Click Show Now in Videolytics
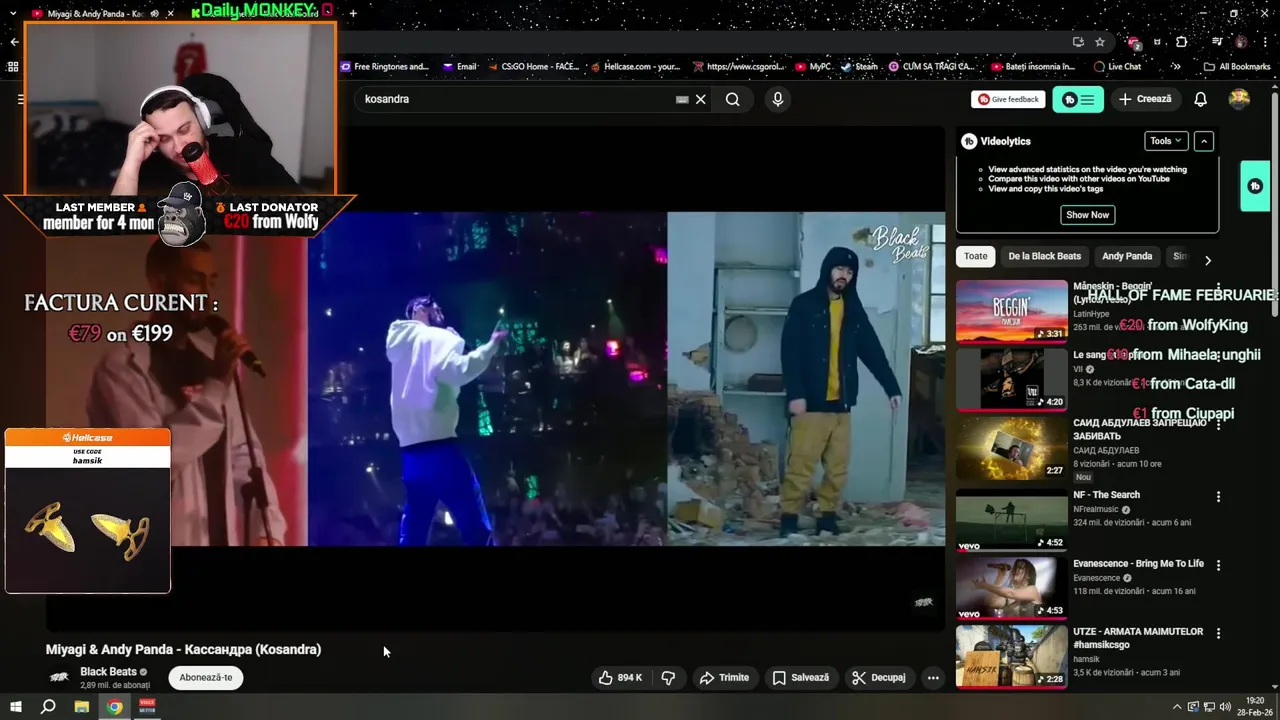 [1087, 215]
